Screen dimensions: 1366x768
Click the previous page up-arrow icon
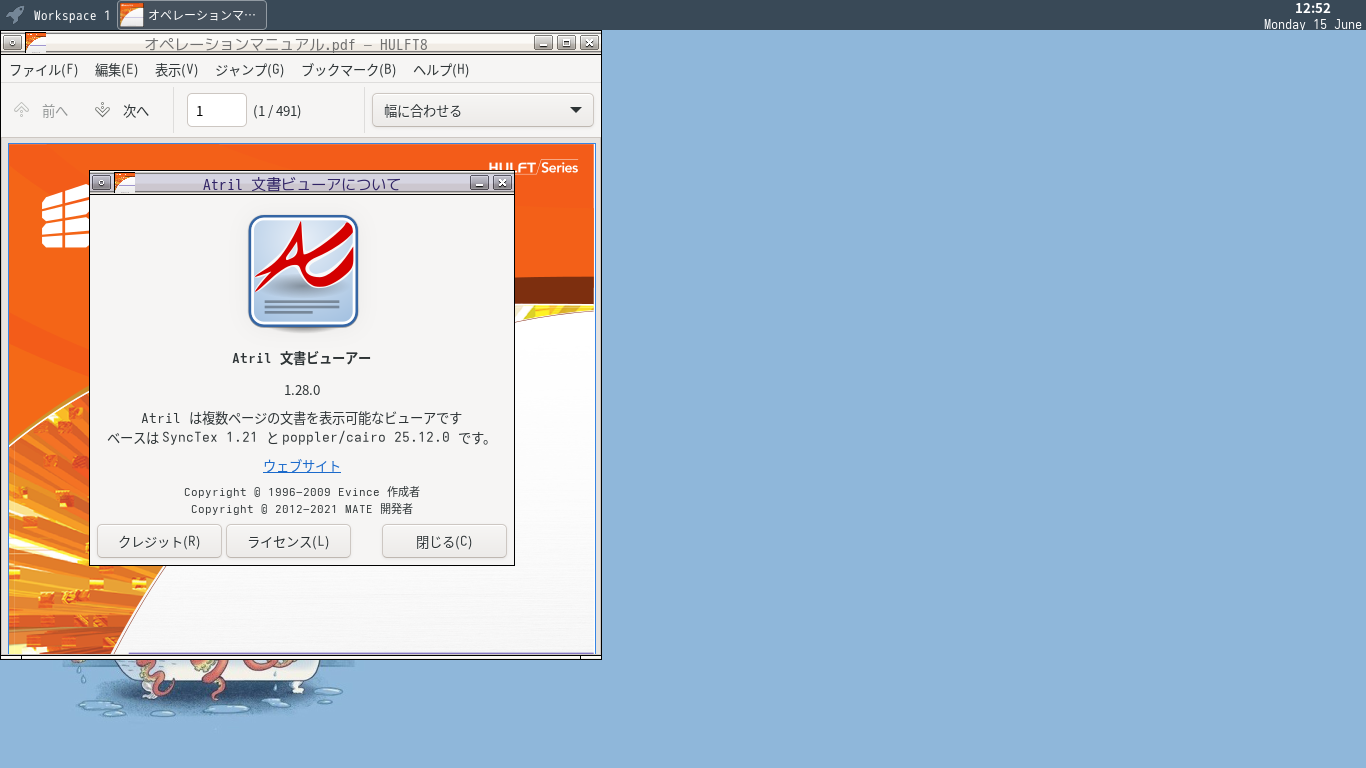pyautogui.click(x=22, y=110)
